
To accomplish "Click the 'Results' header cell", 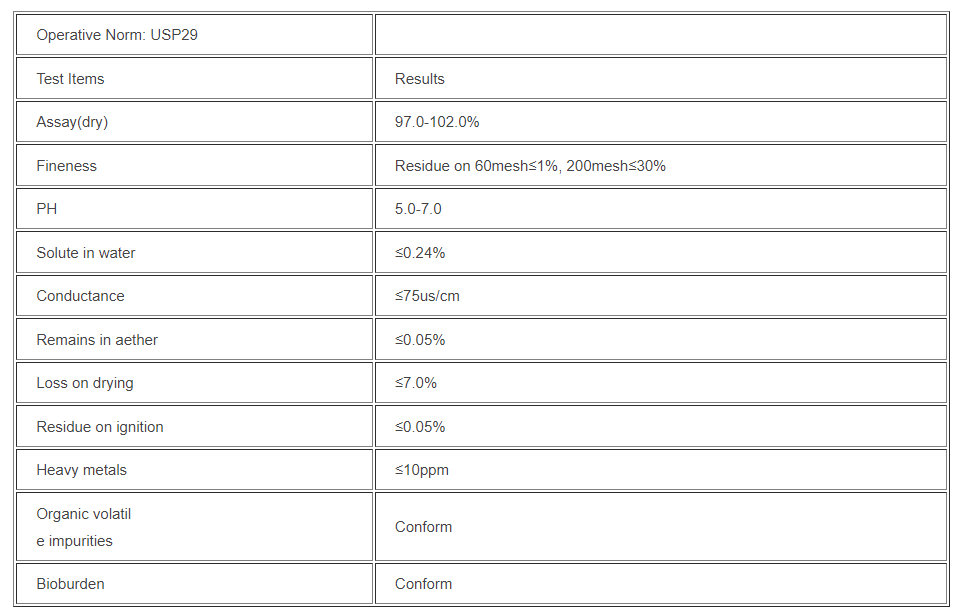I will 420,79.
